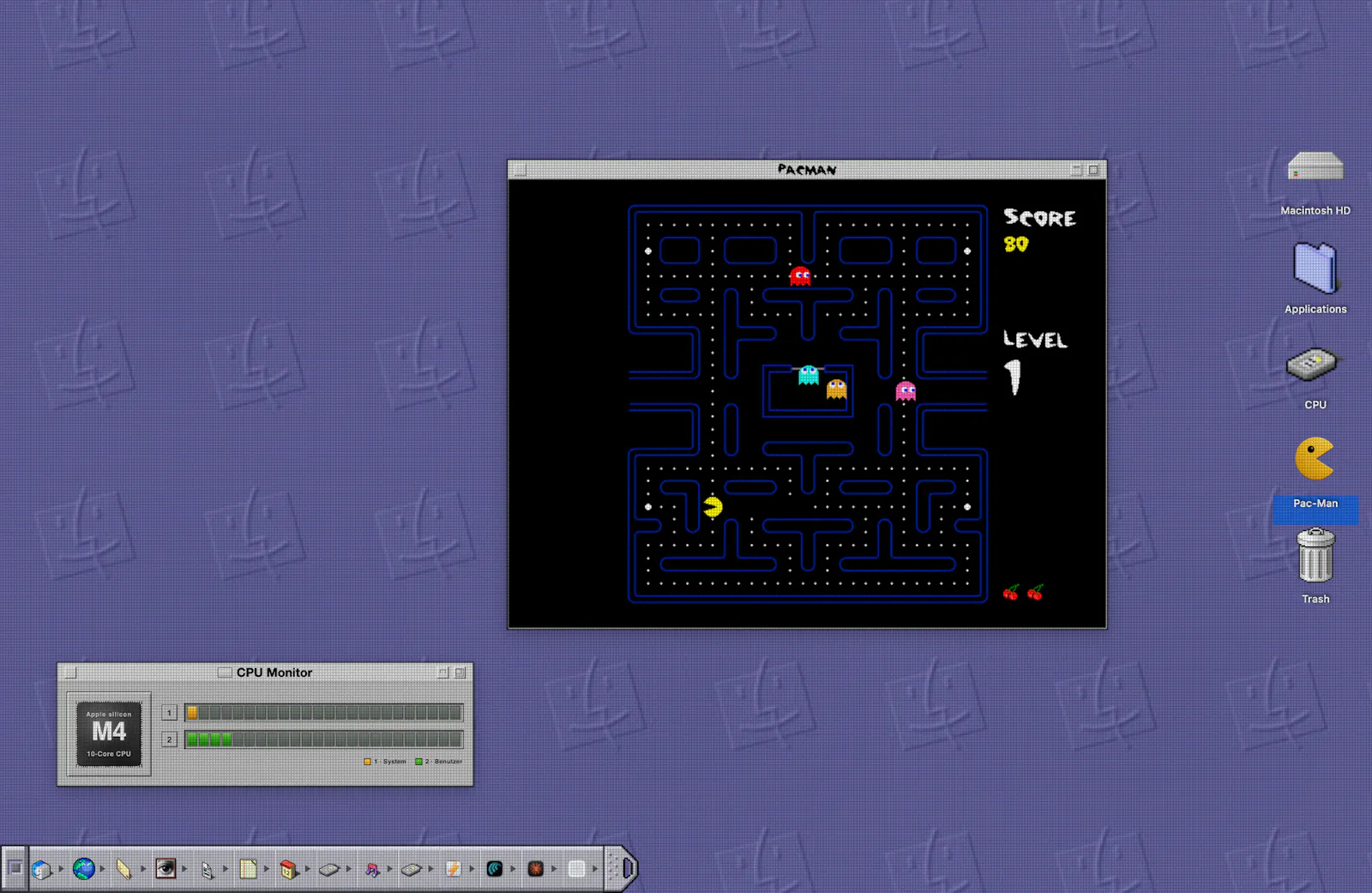Click the core 2 number box
The width and height of the screenshot is (1372, 893).
(x=170, y=739)
